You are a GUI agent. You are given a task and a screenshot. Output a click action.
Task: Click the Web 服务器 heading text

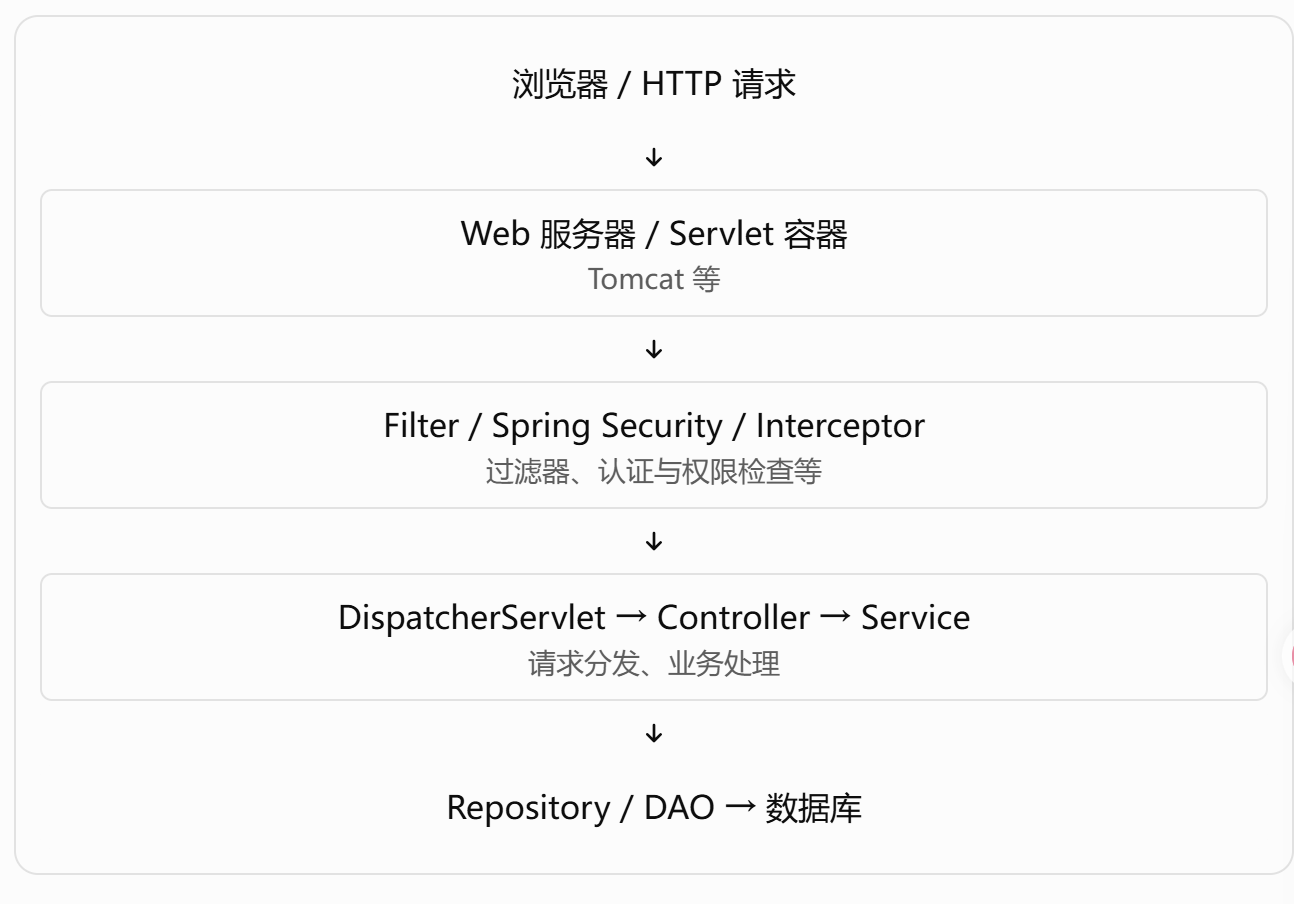[548, 234]
